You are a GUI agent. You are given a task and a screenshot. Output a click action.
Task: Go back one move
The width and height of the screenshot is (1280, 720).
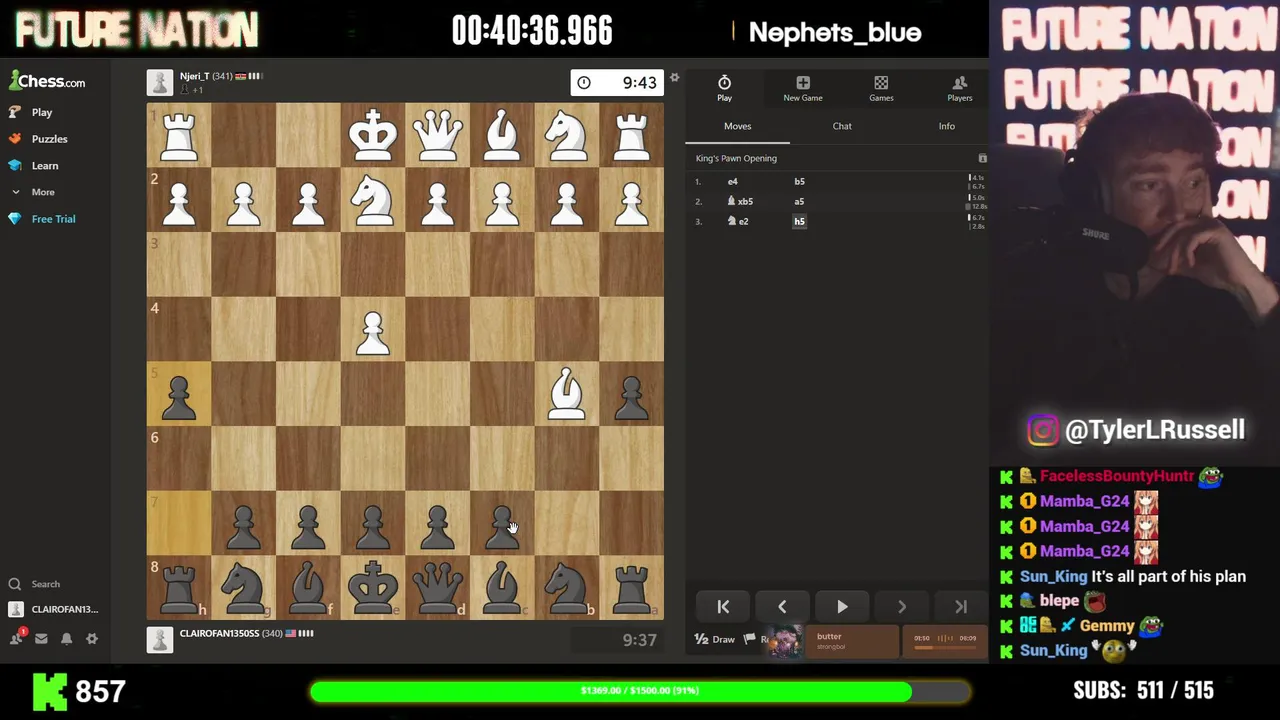[782, 607]
